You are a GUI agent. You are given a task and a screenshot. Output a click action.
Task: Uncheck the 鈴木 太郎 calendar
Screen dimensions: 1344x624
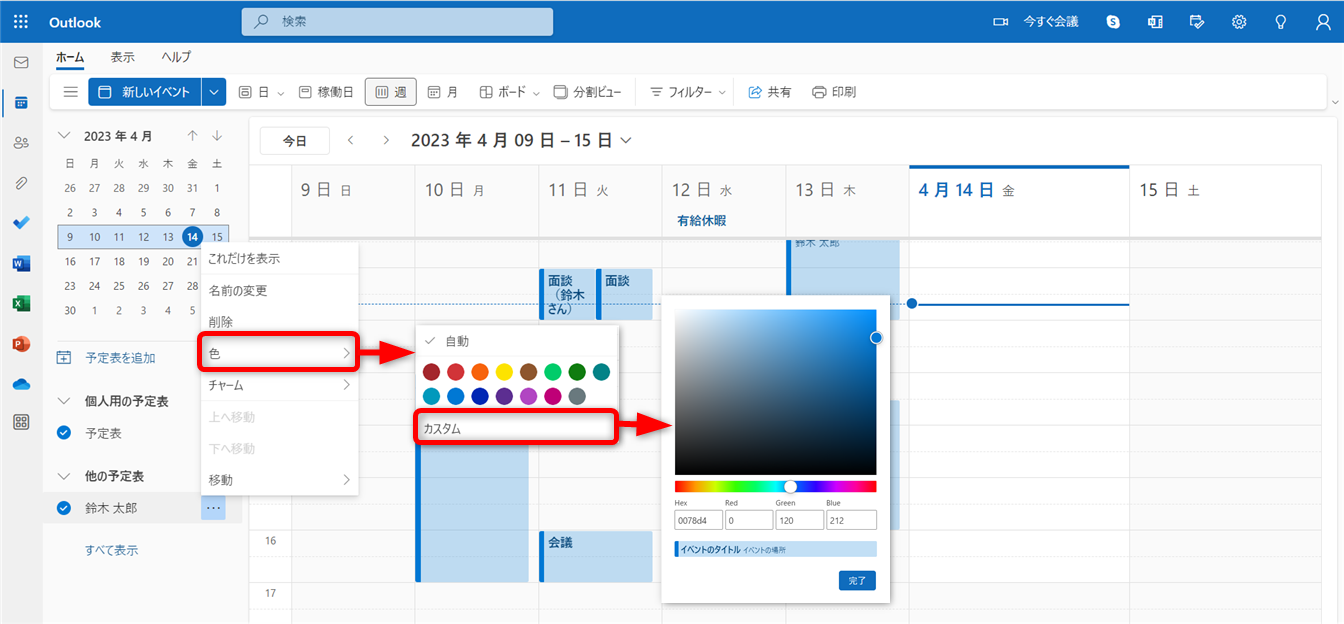64,508
